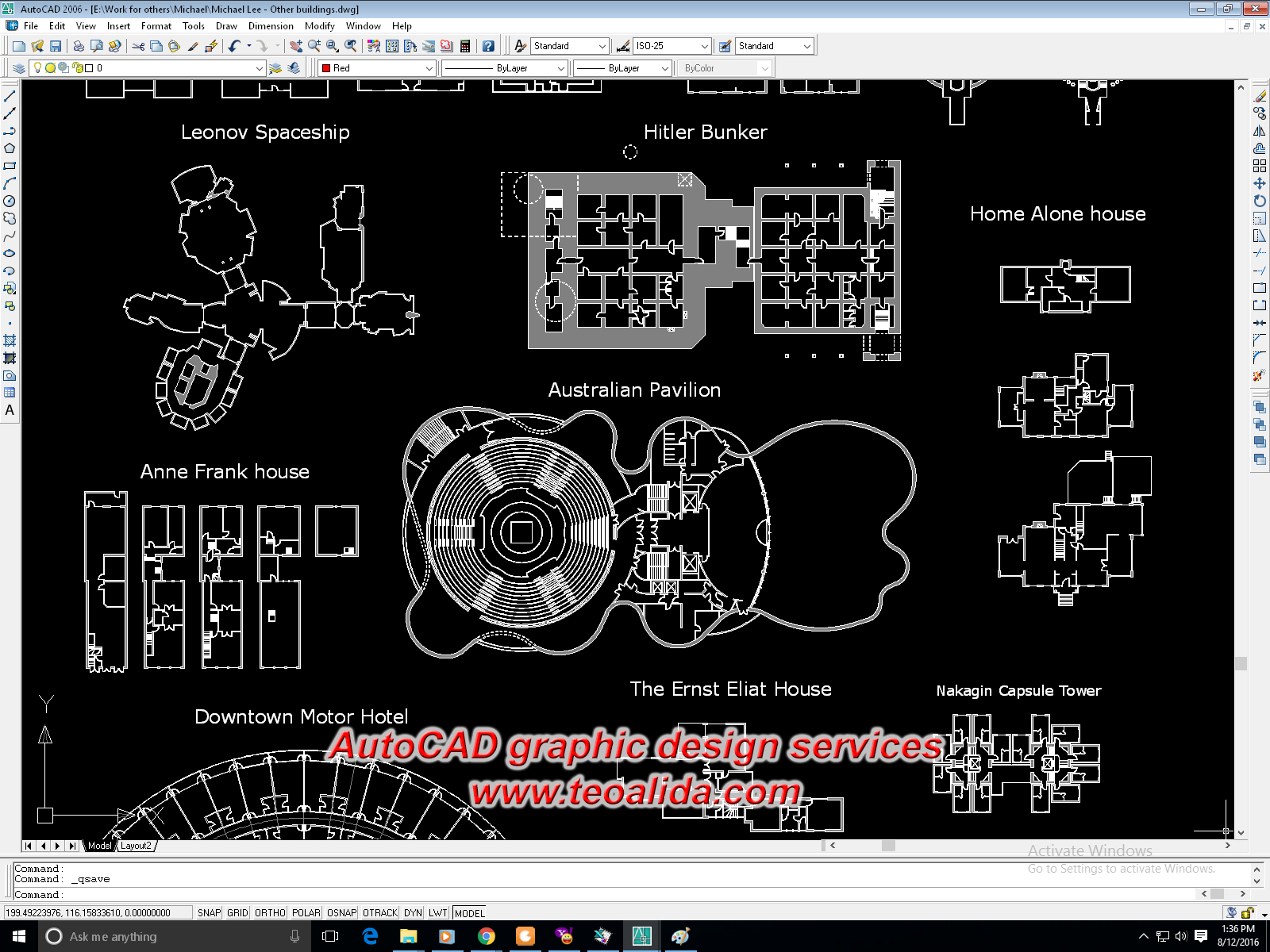This screenshot has width=1270, height=952.
Task: Select the Move tool
Action: pyautogui.click(x=1260, y=183)
